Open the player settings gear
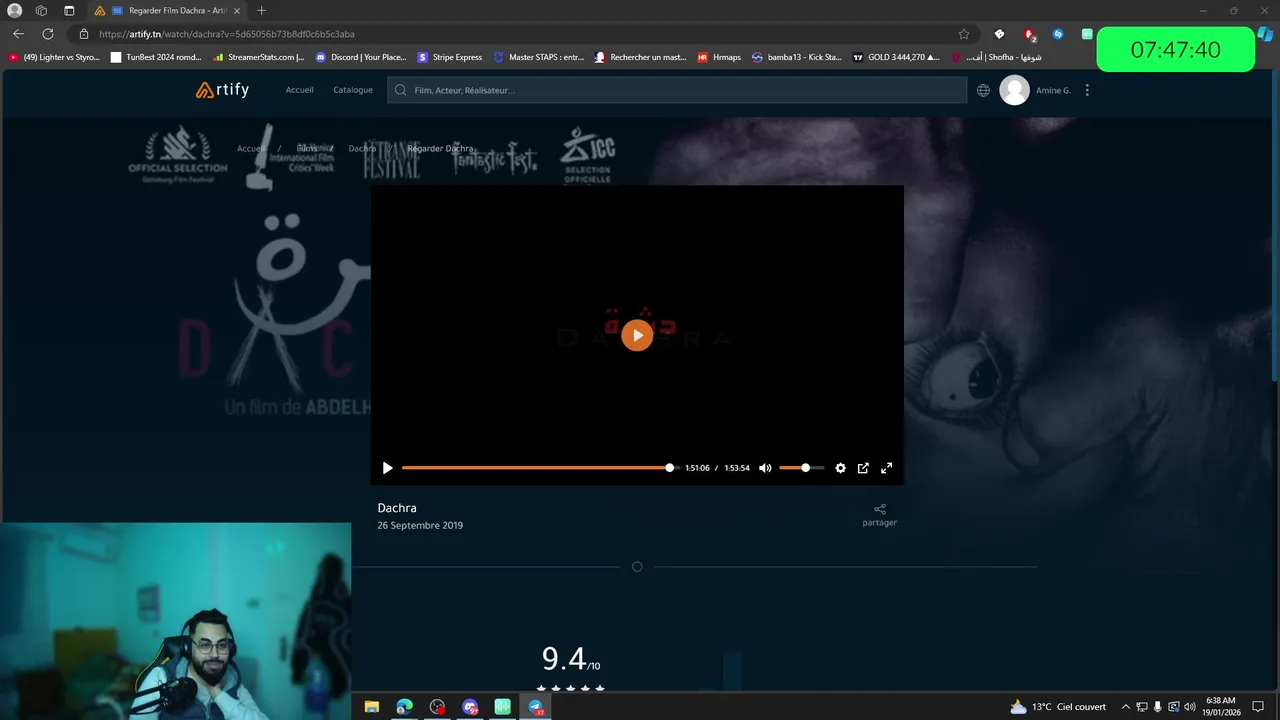The height and width of the screenshot is (720, 1280). tap(840, 468)
